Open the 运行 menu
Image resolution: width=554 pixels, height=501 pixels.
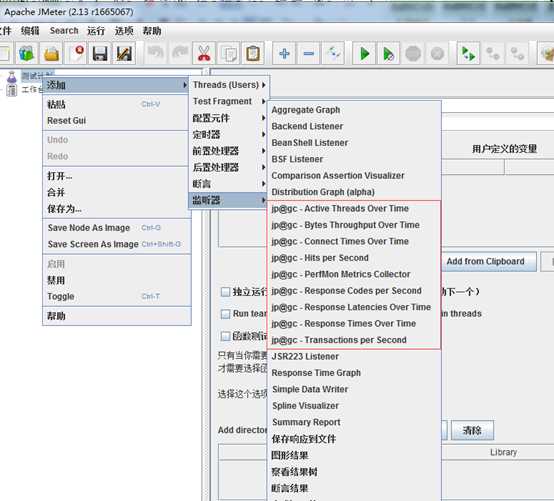[96, 31]
